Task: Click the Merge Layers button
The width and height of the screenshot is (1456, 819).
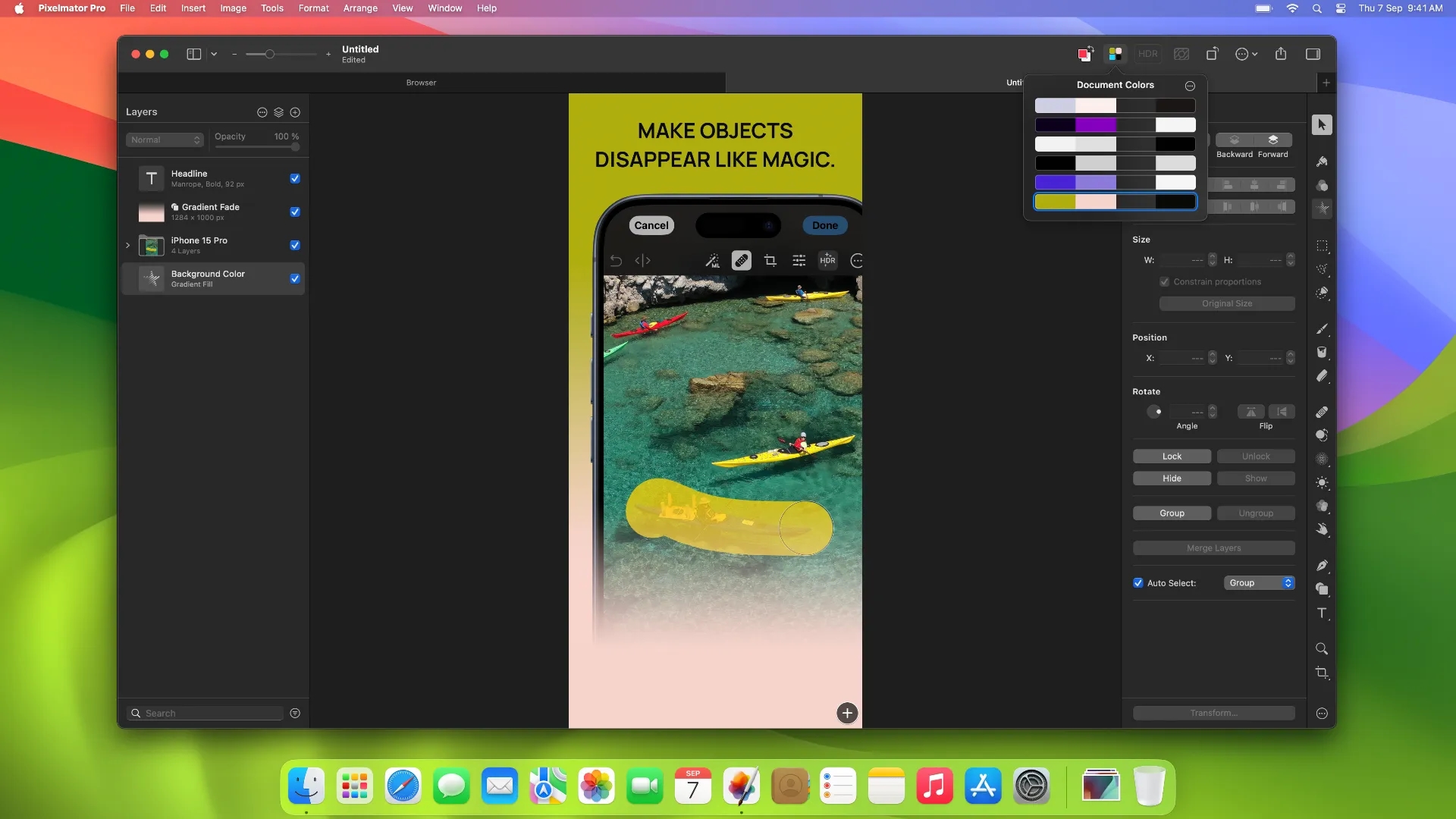Action: [x=1213, y=548]
